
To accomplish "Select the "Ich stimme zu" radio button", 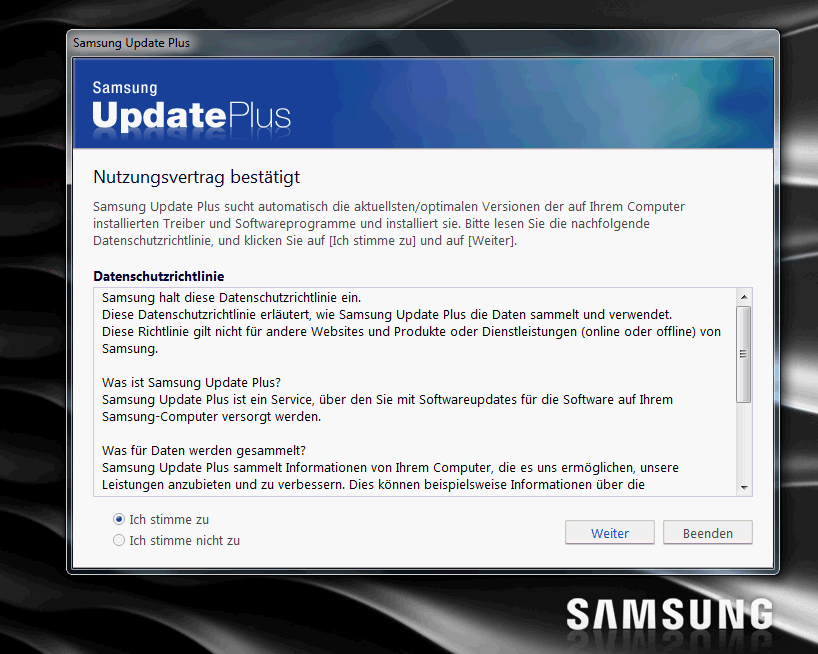I will click(x=119, y=519).
